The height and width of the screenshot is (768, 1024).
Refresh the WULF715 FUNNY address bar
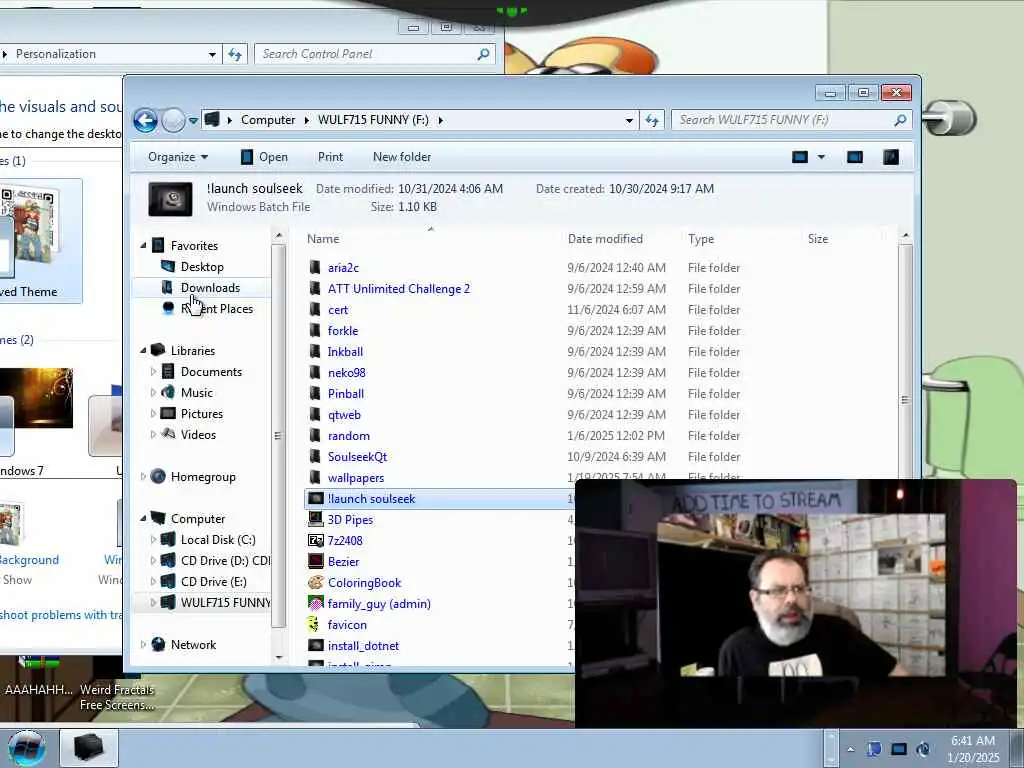click(652, 120)
